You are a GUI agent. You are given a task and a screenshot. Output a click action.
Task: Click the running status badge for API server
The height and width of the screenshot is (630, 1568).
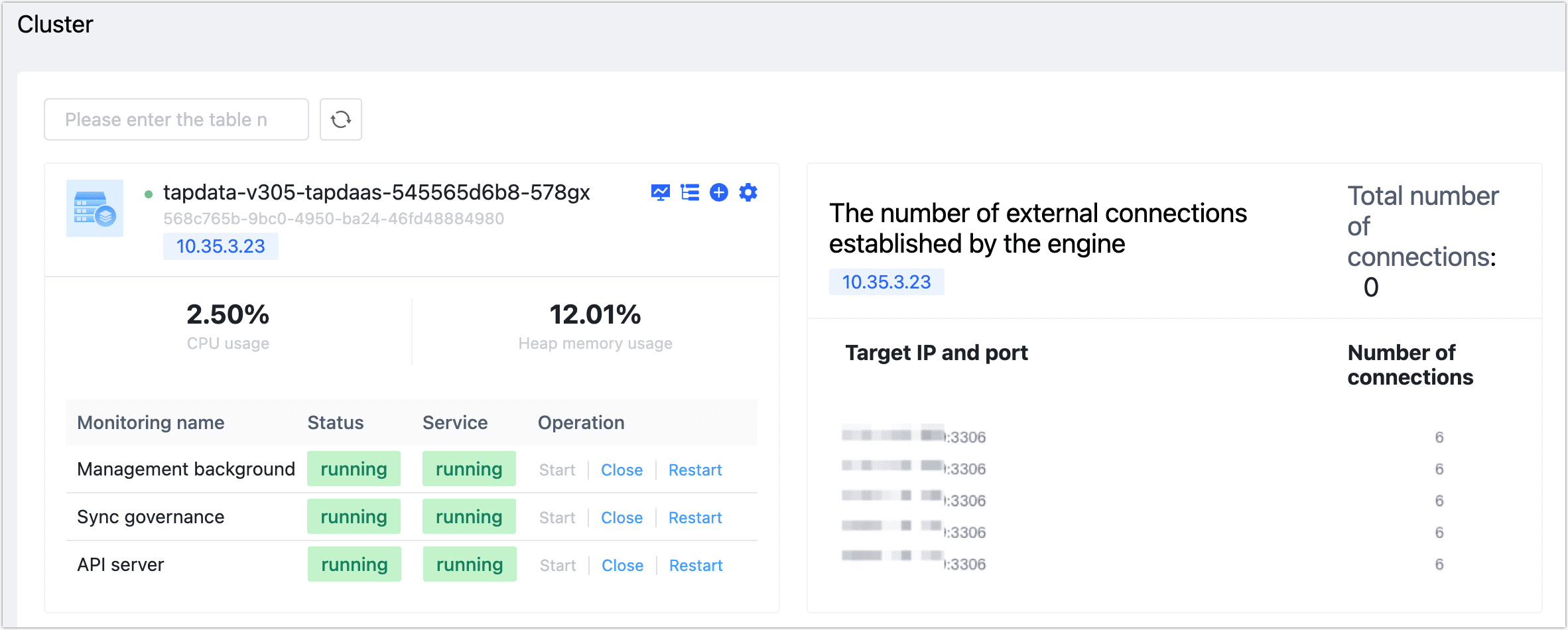pyautogui.click(x=354, y=564)
